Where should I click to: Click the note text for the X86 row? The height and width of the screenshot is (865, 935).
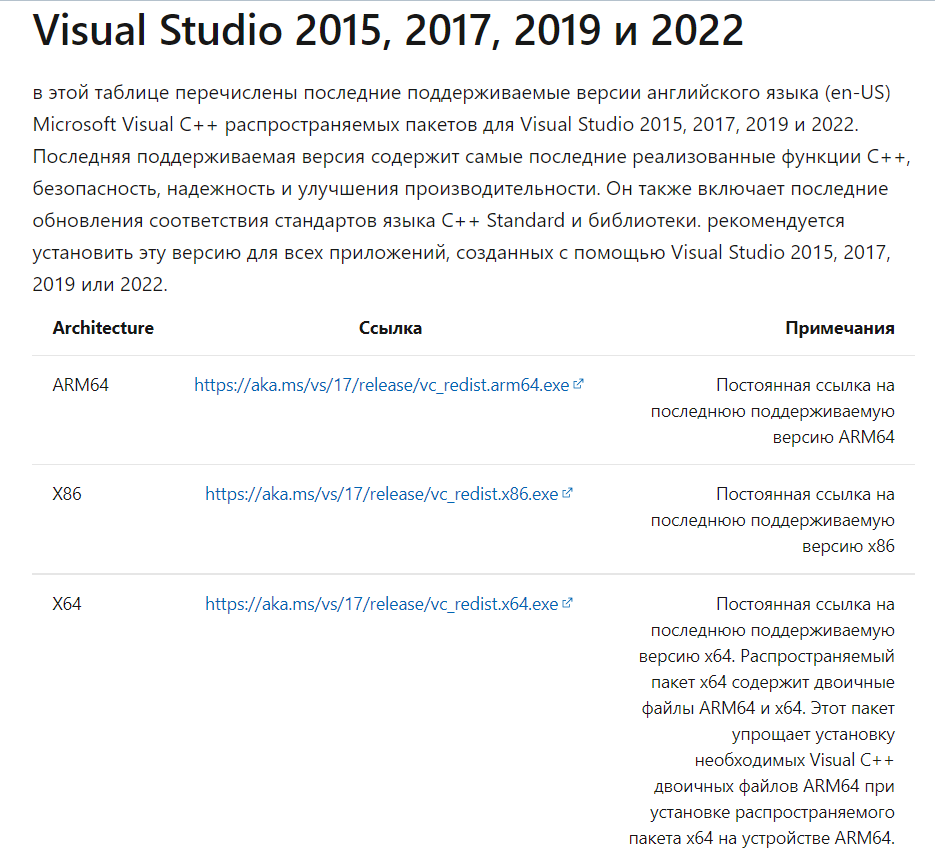point(772,520)
